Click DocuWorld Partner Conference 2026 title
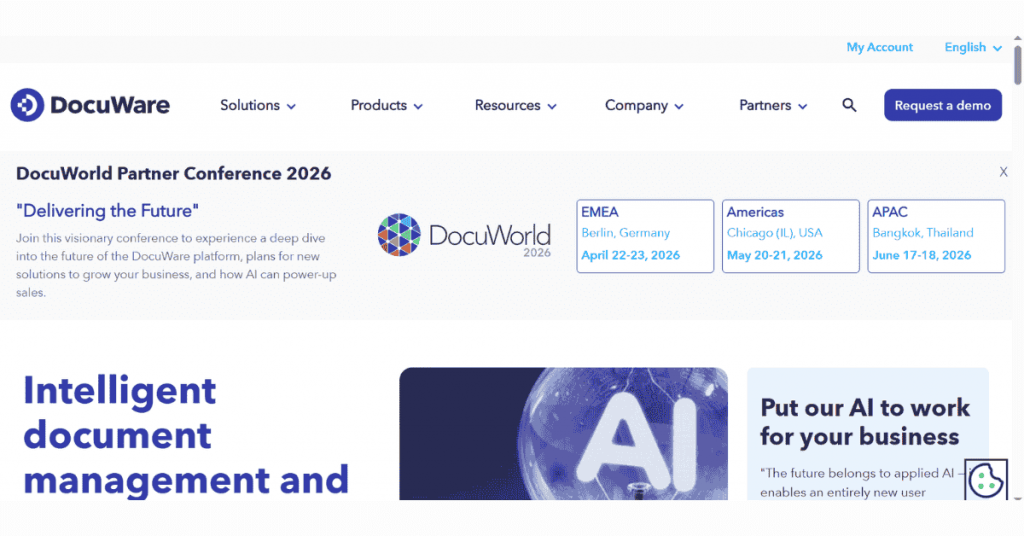Viewport: 1024px width, 536px height. pyautogui.click(x=174, y=174)
